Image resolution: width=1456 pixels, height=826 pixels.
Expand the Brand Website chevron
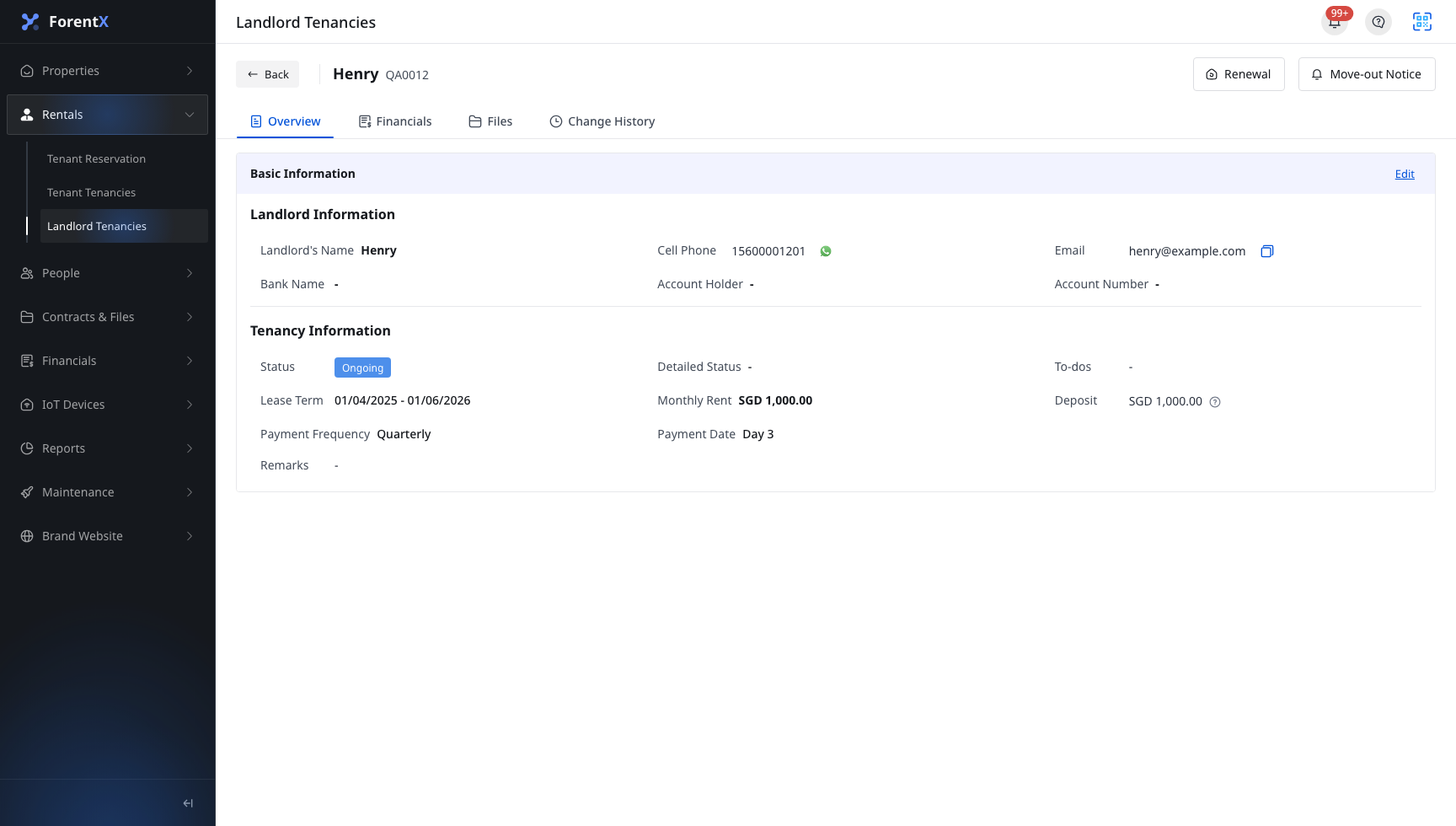coord(190,536)
